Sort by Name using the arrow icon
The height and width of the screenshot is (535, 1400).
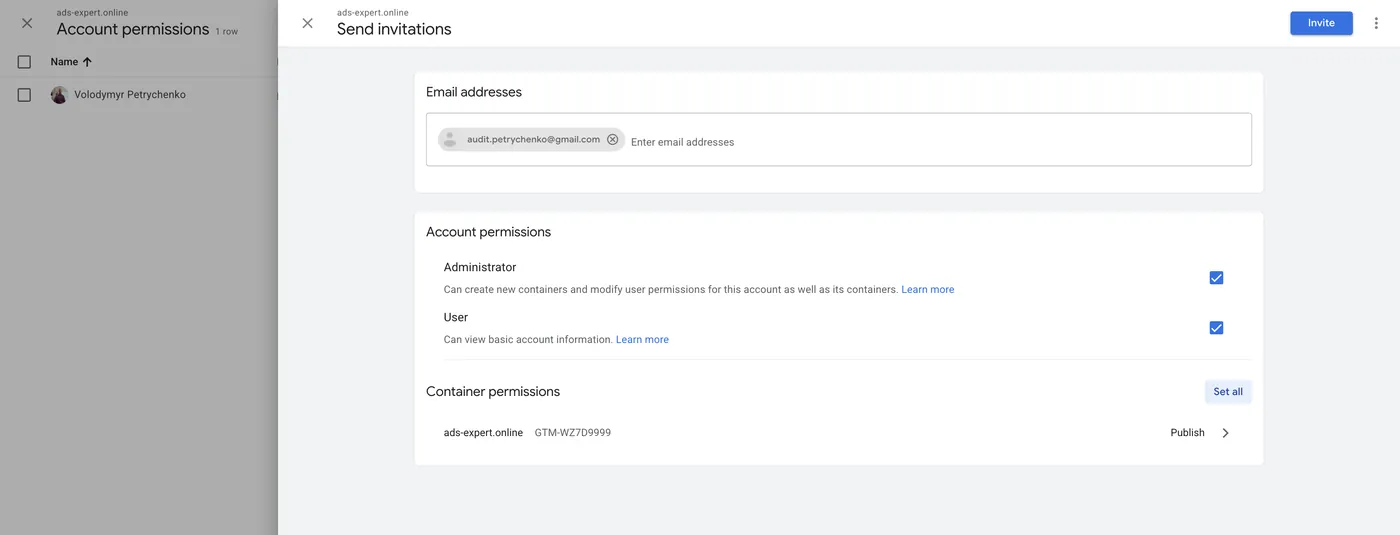[87, 62]
